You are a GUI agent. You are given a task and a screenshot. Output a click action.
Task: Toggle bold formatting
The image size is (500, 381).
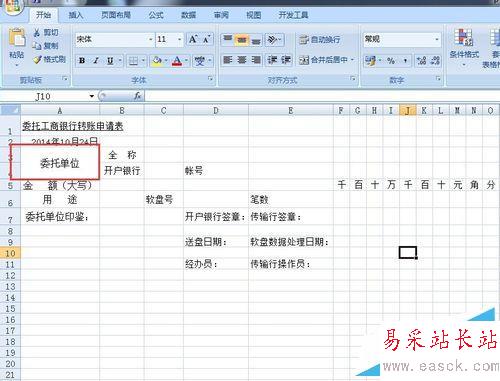coord(82,61)
